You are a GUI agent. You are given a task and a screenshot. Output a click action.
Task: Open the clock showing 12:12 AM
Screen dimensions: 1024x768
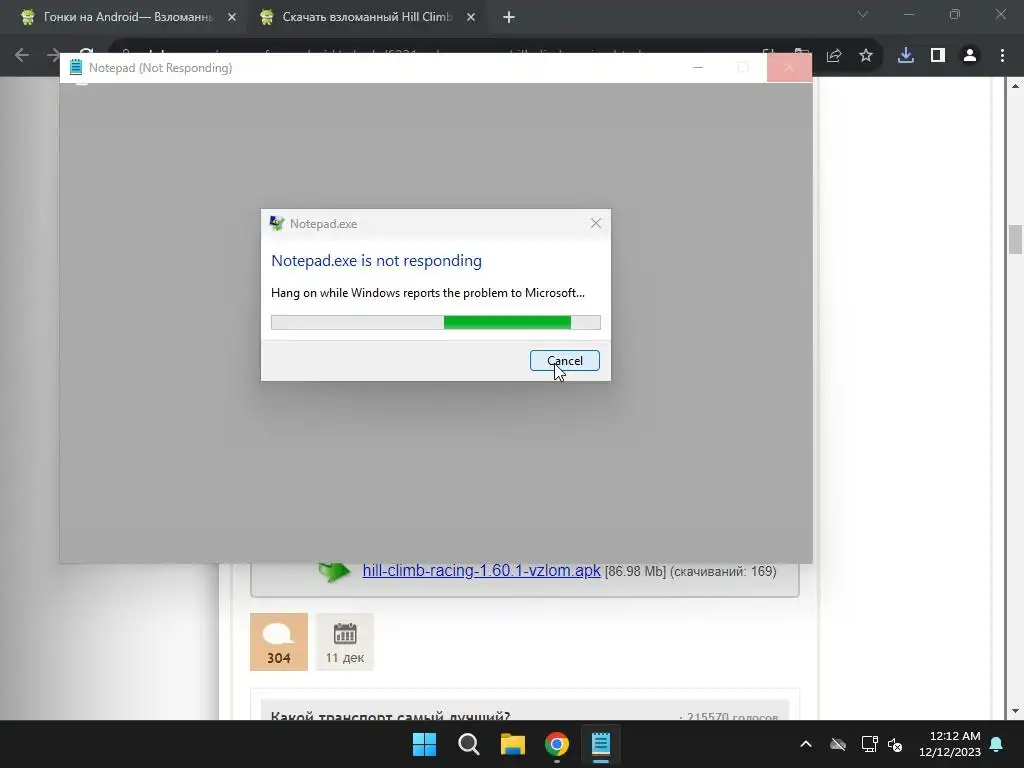pos(950,744)
